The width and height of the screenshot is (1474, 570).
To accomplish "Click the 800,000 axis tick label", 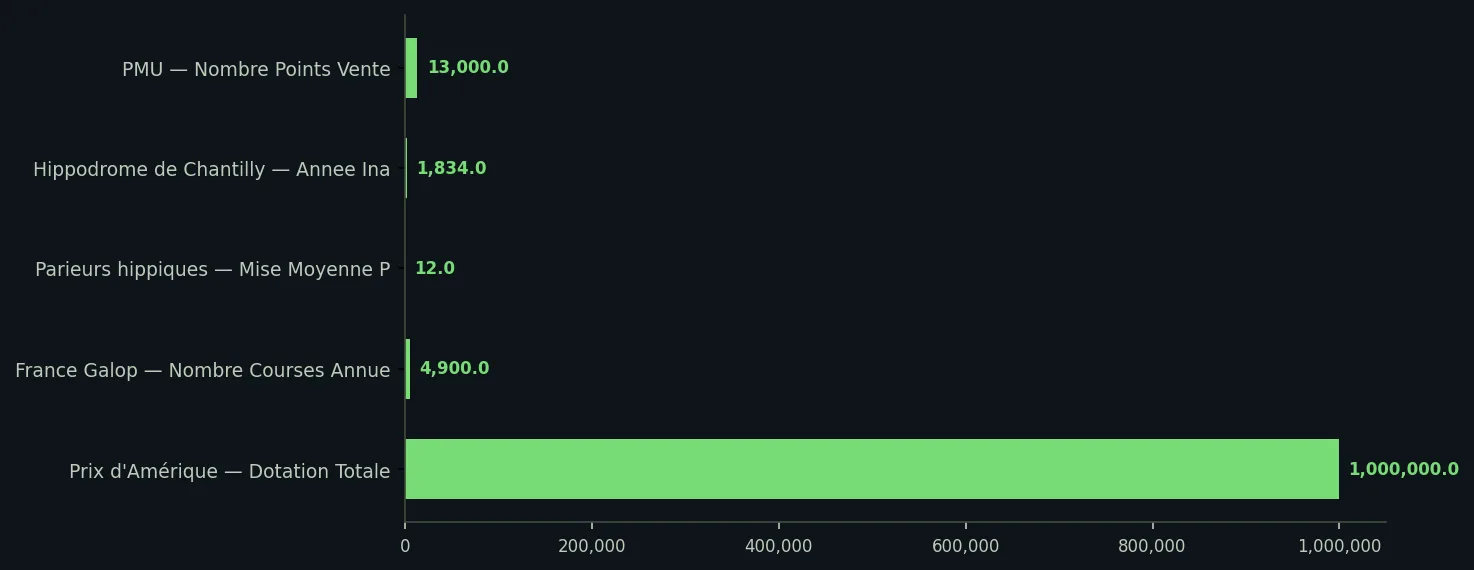I will (1152, 546).
